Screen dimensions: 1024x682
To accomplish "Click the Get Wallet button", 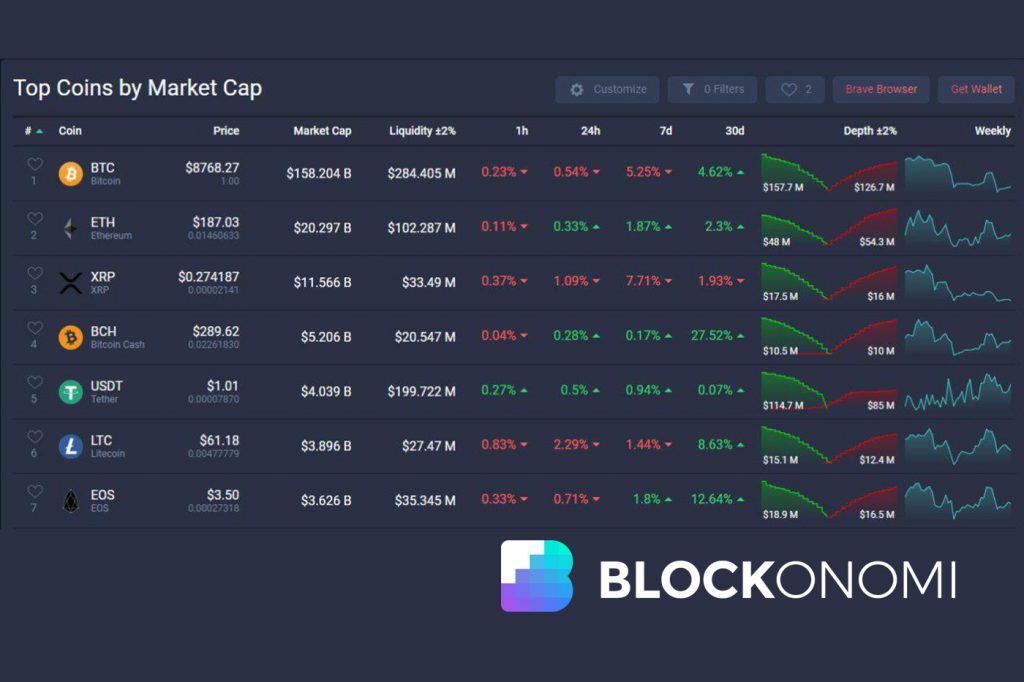I will (x=976, y=90).
